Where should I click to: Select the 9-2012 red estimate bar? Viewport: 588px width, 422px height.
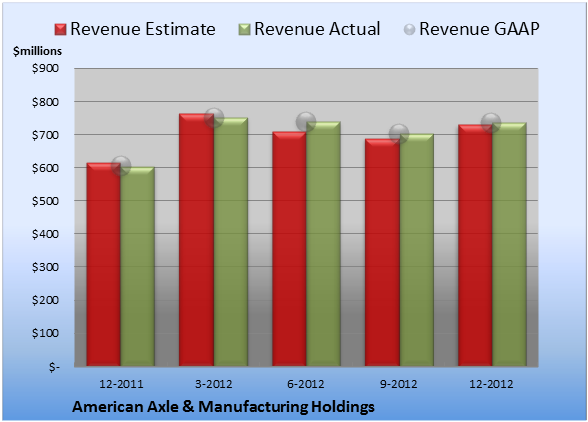[x=382, y=252]
